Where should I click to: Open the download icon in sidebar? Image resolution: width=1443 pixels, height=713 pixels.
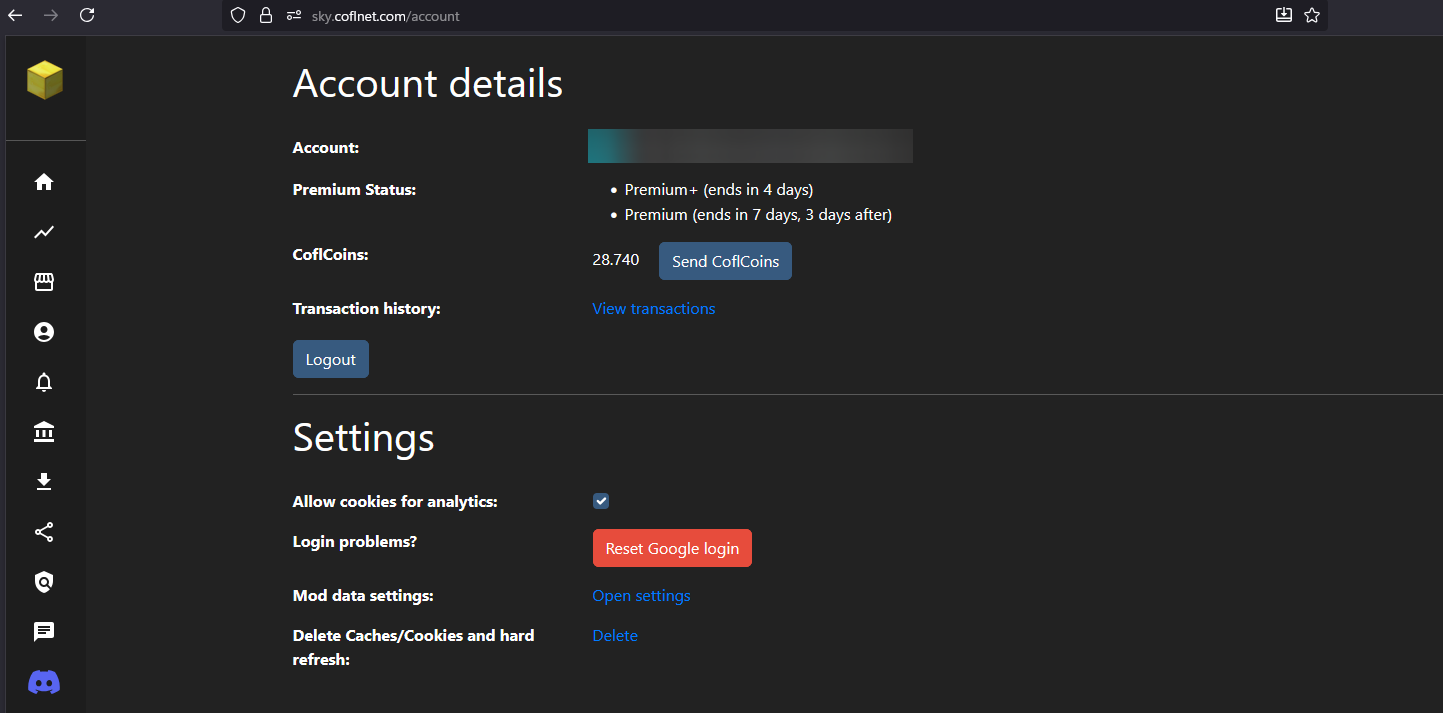coord(44,482)
